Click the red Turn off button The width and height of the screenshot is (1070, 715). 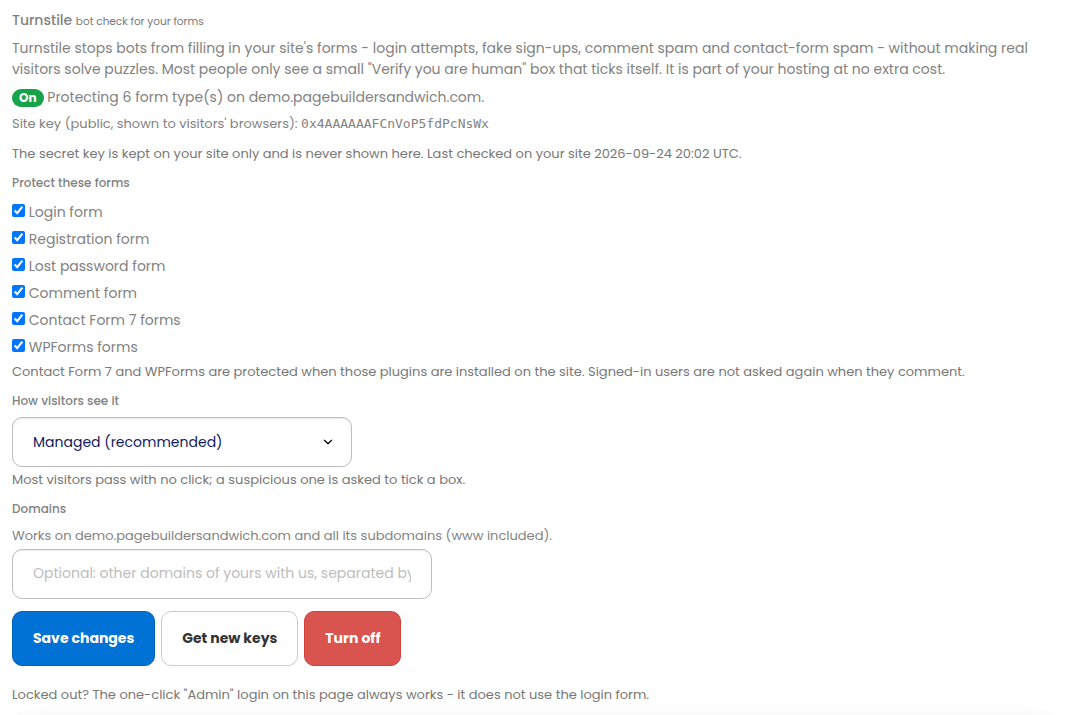click(352, 638)
